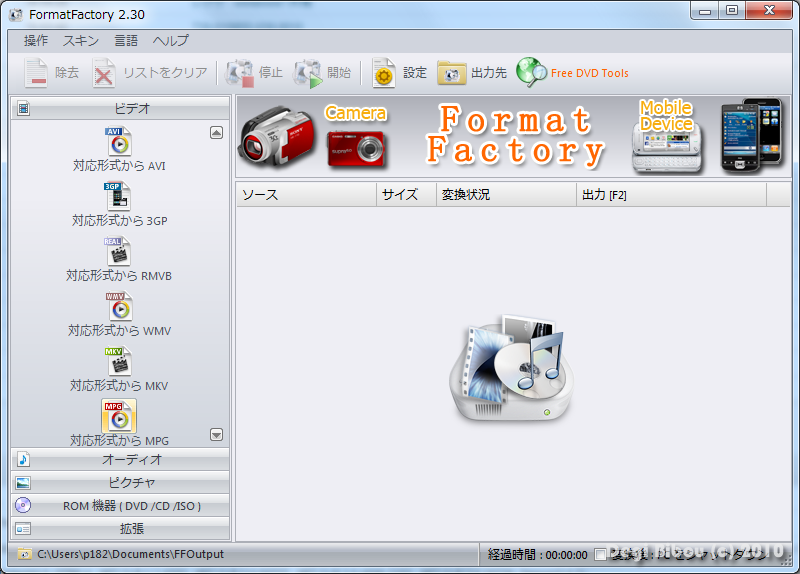800x574 pixels.
Task: Click the Free DVD Tools link text
Action: [x=590, y=73]
